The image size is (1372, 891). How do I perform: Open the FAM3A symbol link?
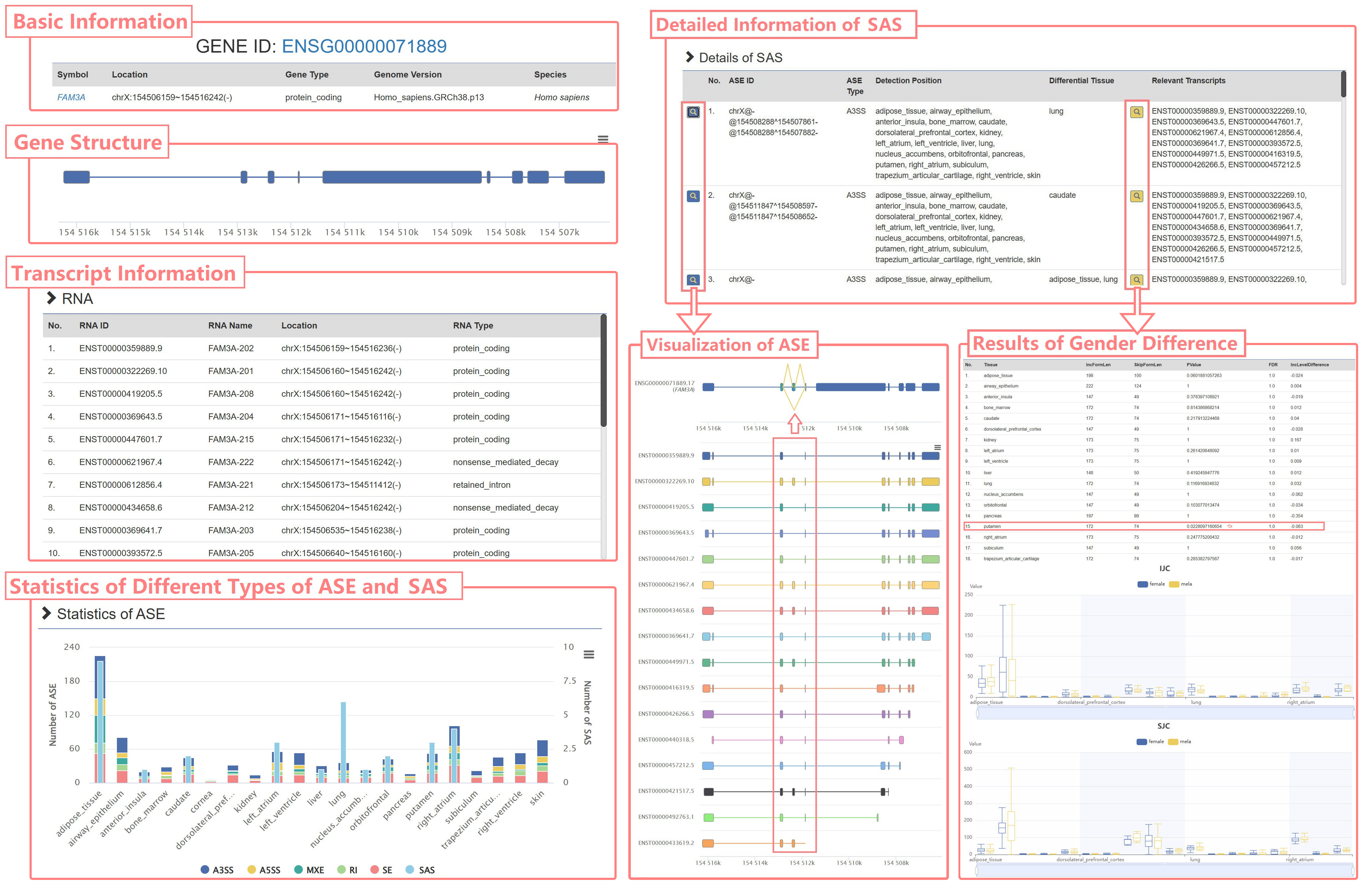coord(71,97)
